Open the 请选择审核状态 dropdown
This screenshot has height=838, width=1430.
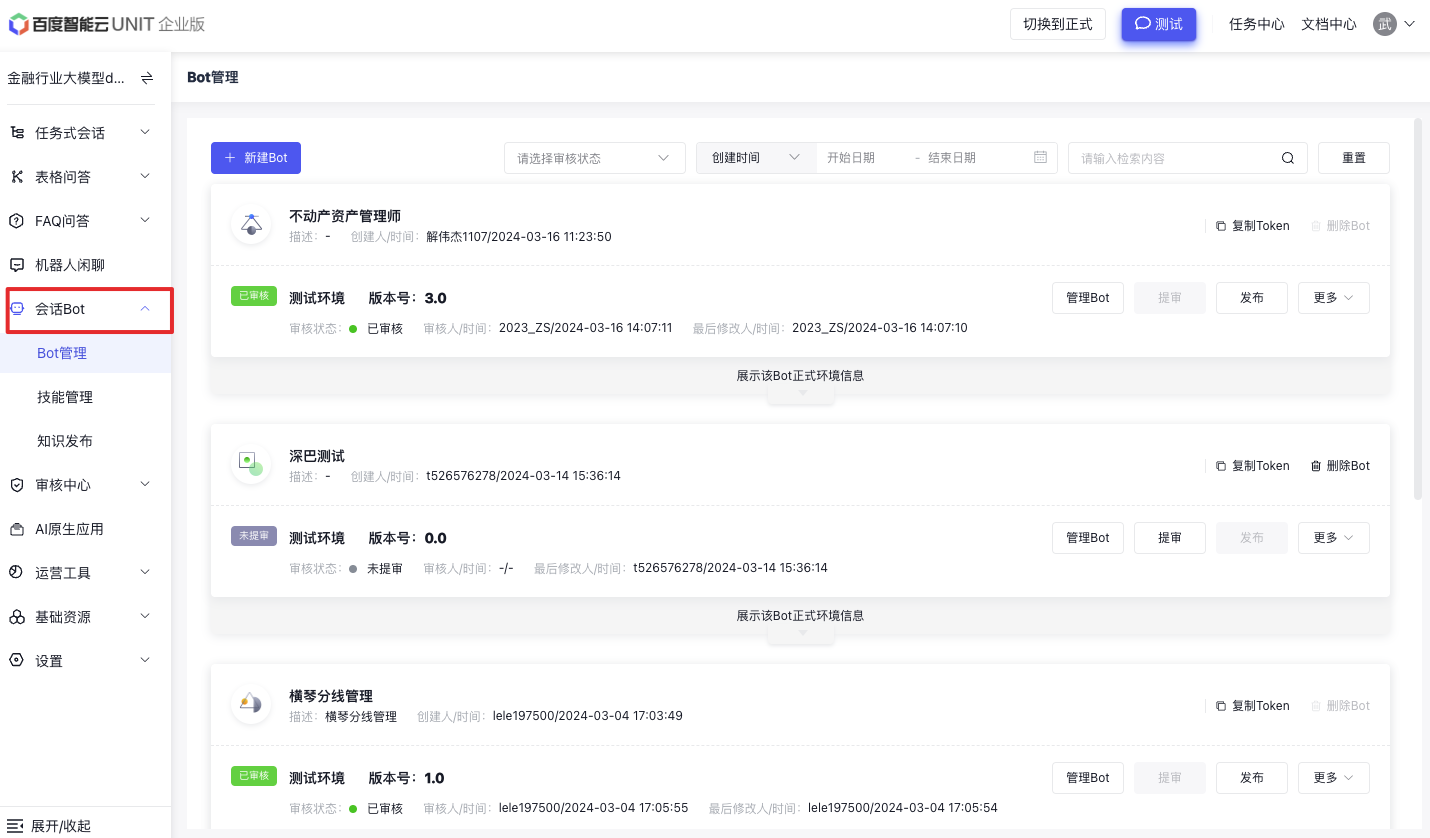(x=595, y=158)
